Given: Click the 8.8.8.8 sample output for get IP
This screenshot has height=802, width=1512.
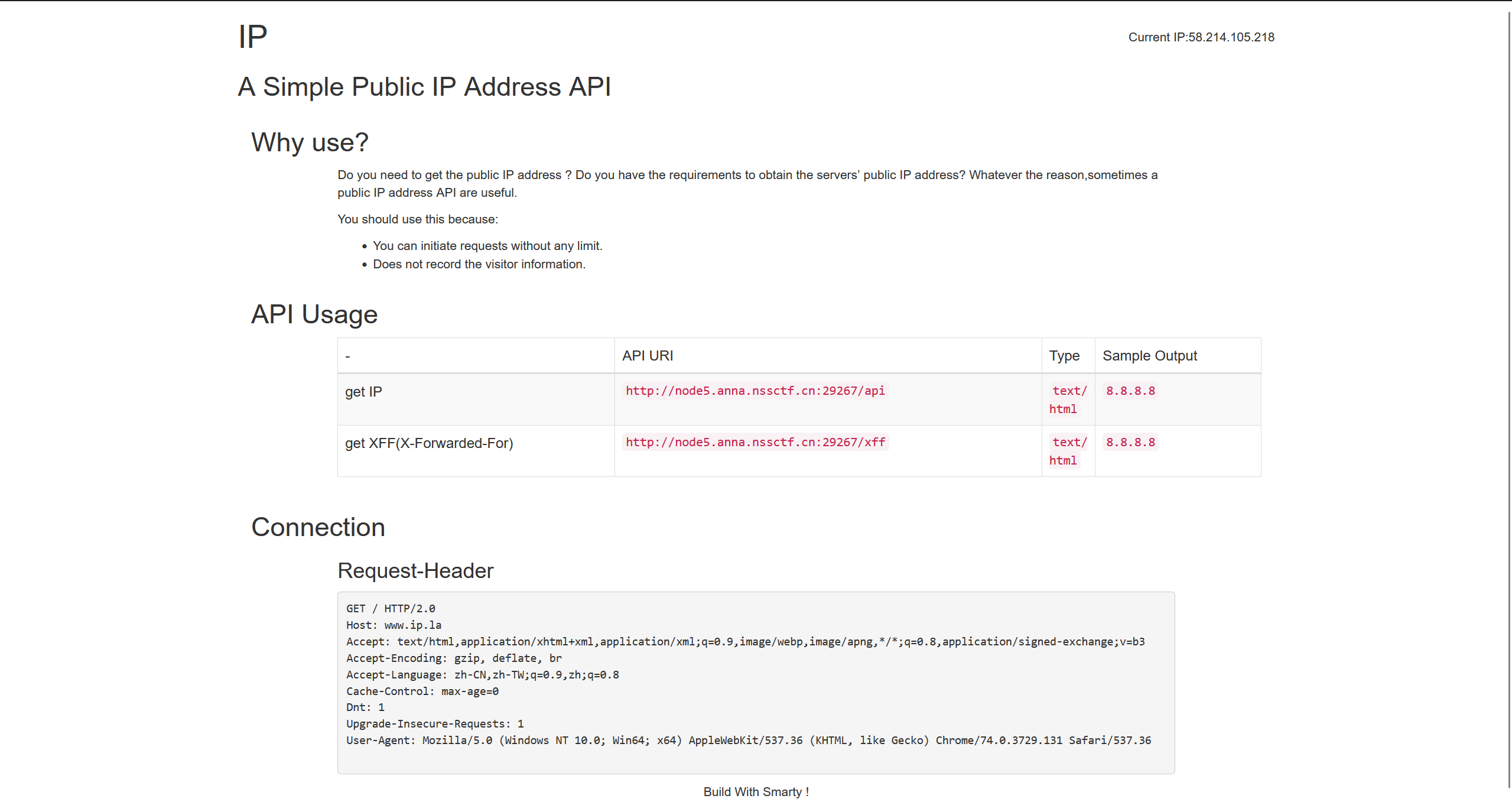Looking at the screenshot, I should [1130, 391].
